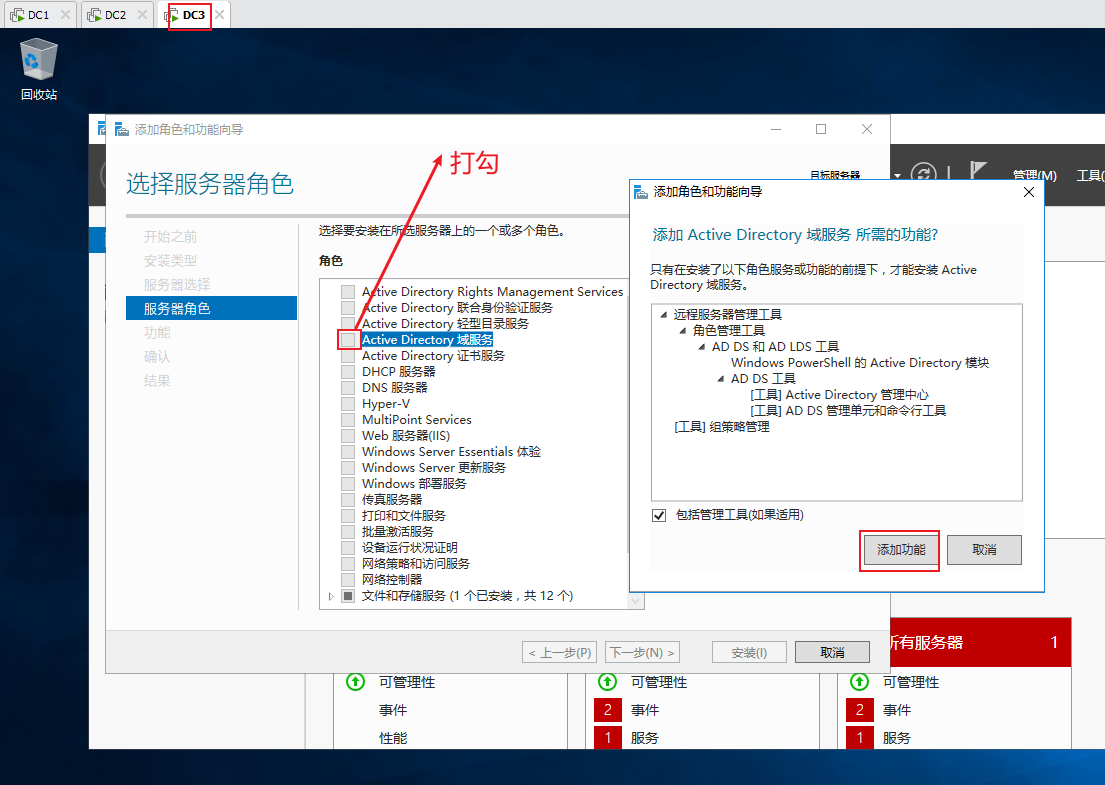This screenshot has height=785, width=1105.
Task: Collapse the AD DS 和 AD LDS 工具 node
Action: coord(701,347)
